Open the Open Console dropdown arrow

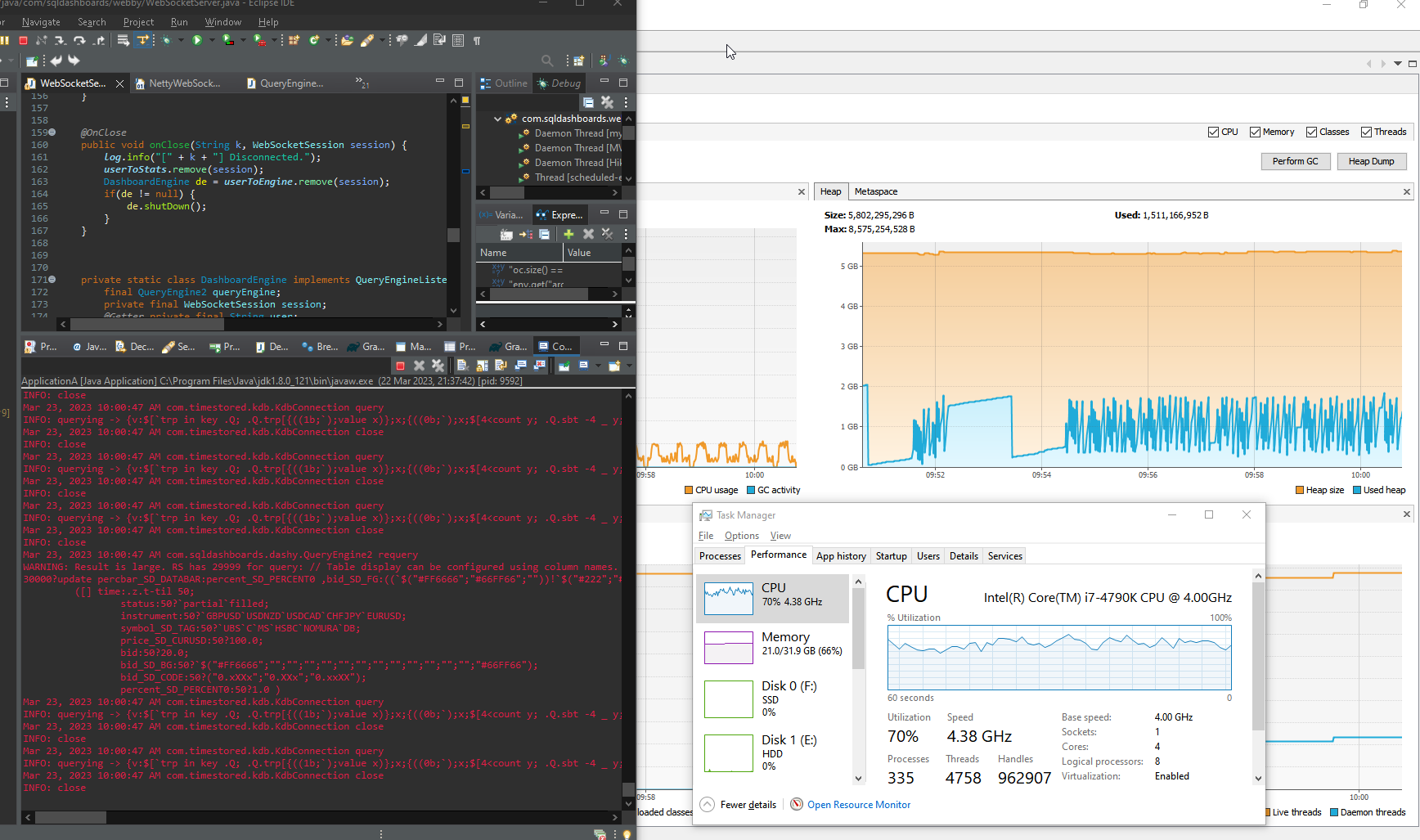pyautogui.click(x=628, y=366)
